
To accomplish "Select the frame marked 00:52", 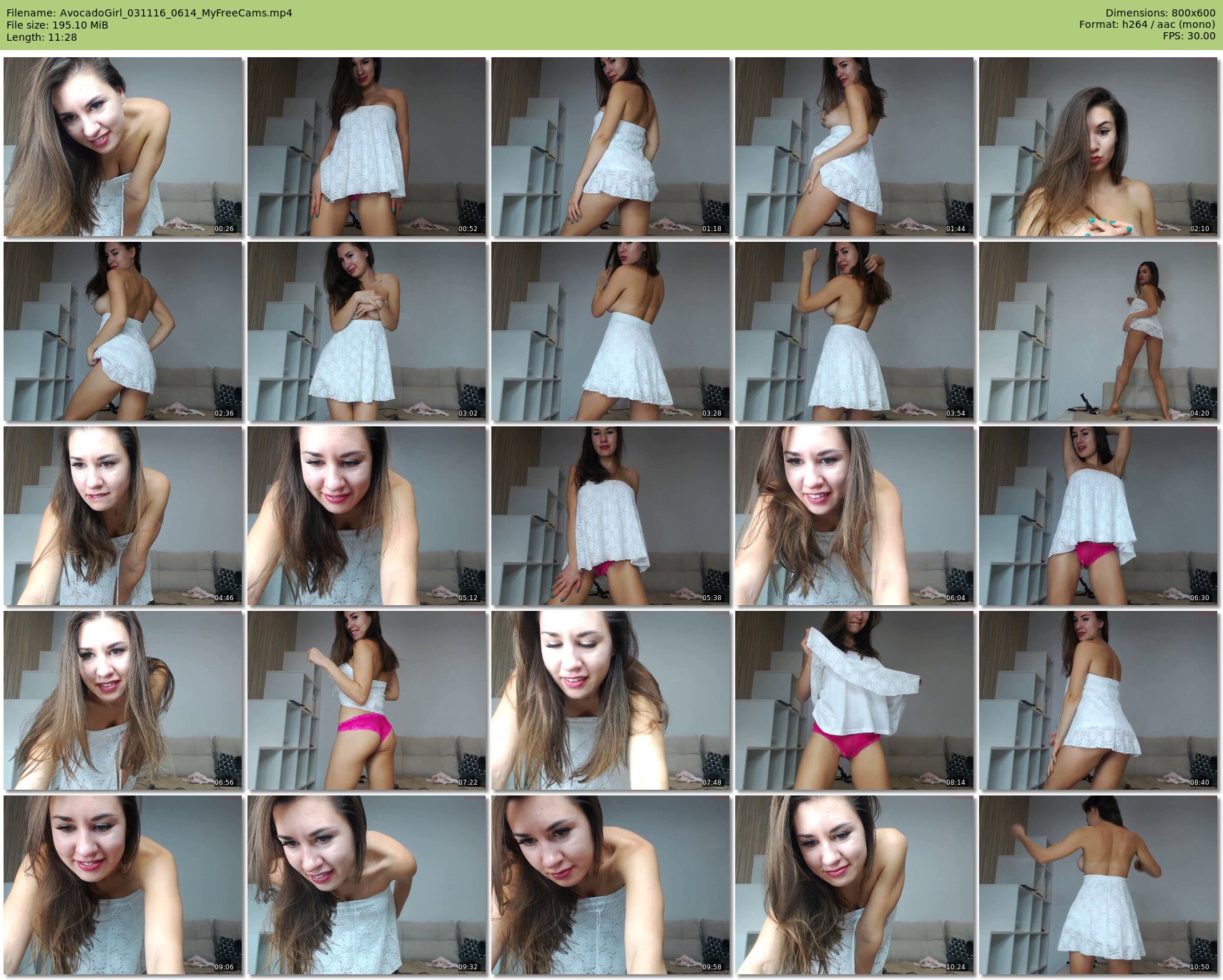I will [x=367, y=147].
